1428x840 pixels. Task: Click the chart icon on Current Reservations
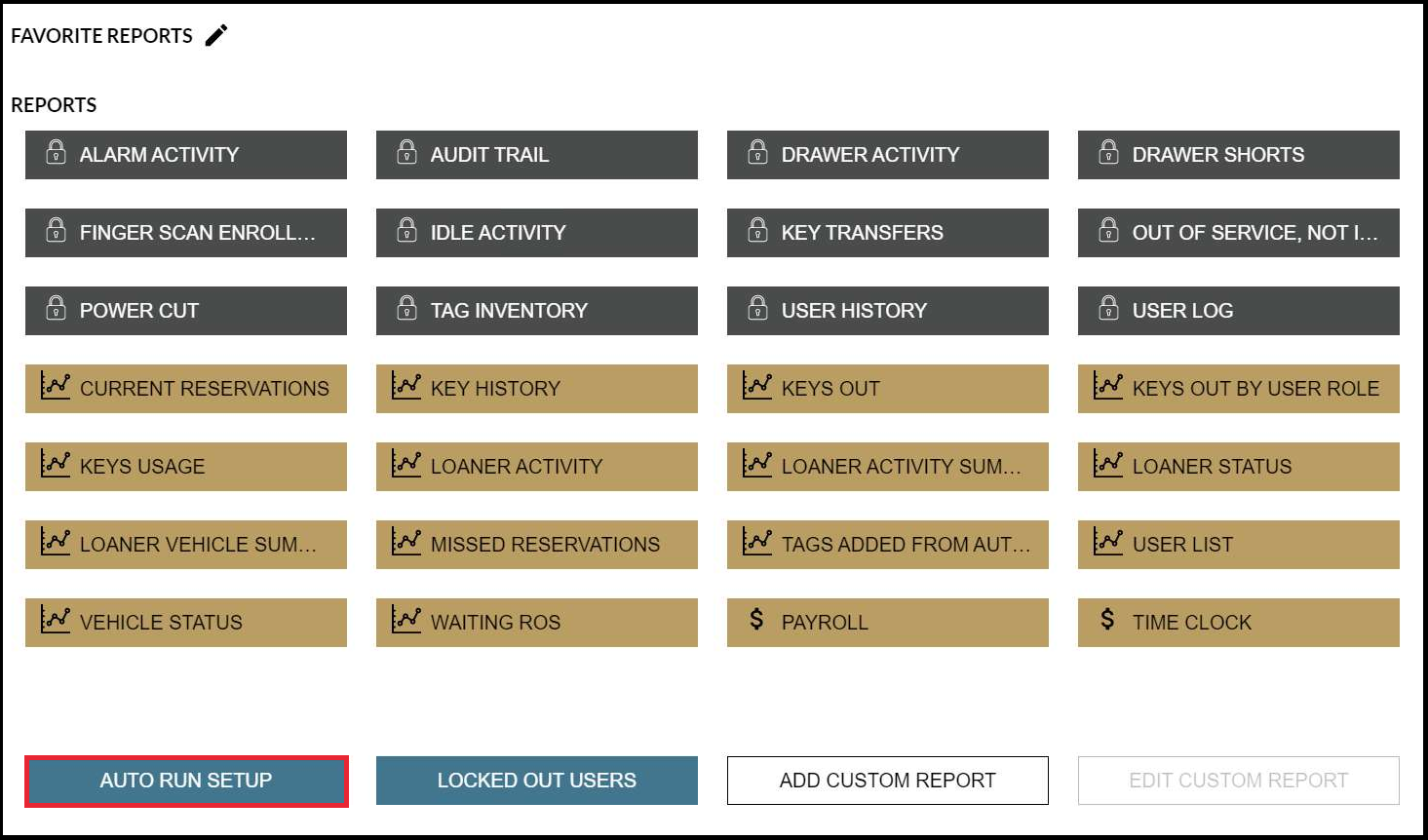pos(56,385)
